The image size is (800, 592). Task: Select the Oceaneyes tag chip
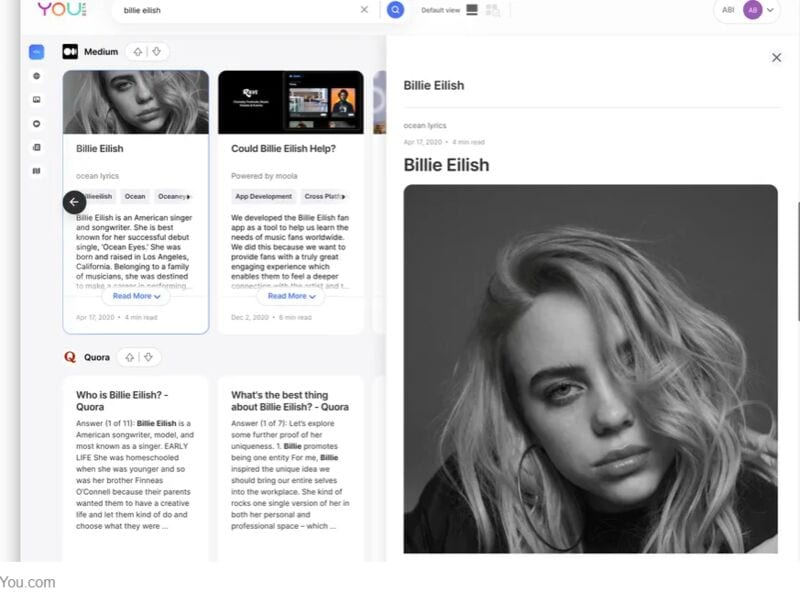(173, 196)
